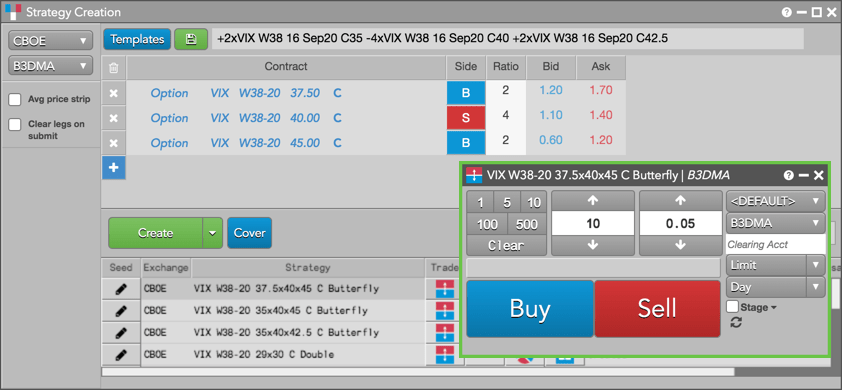
Task: Click the green save strategy icon
Action: click(x=191, y=39)
